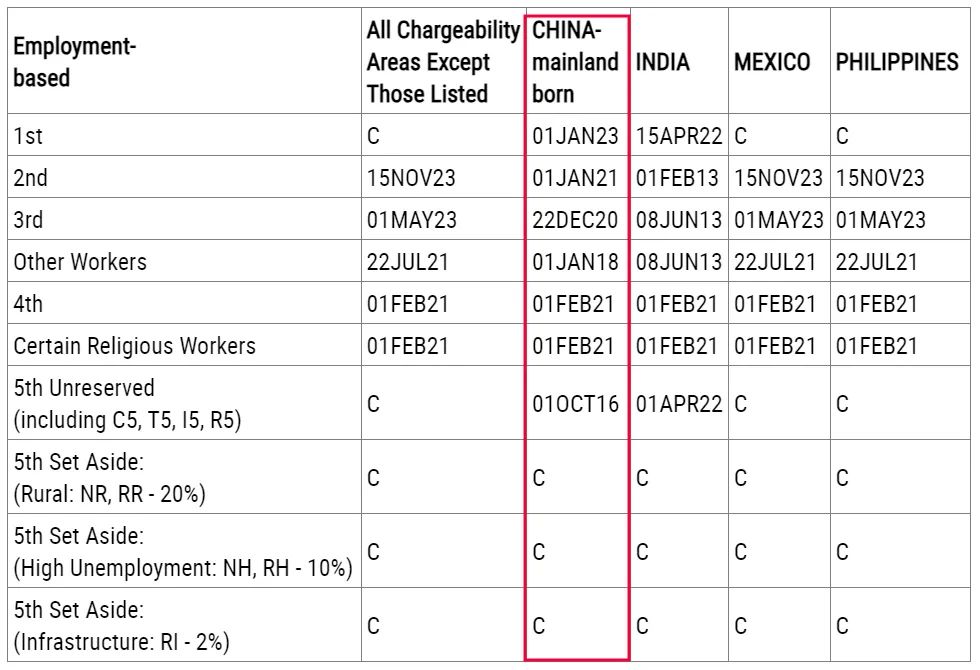Viewport: 980px width, 670px height.
Task: Click the 22DEC20 date cell
Action: (575, 220)
